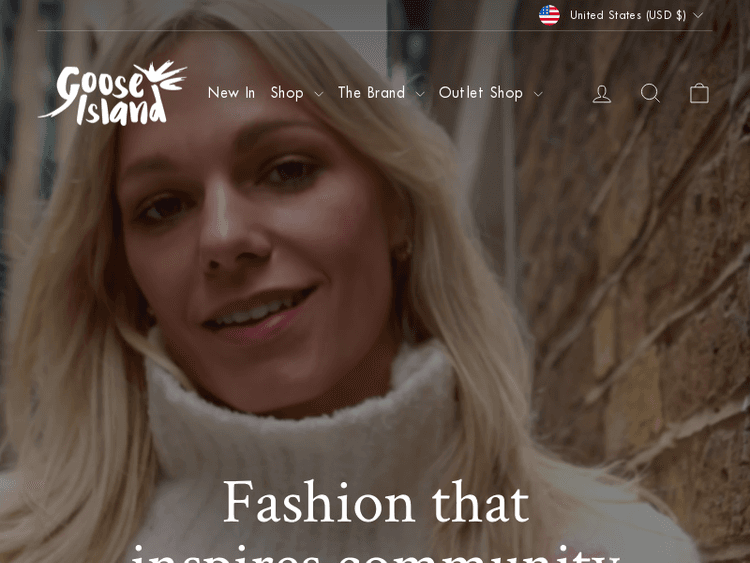This screenshot has width=750, height=563.
Task: Expand the chevron beside The Brand
Action: (x=419, y=94)
